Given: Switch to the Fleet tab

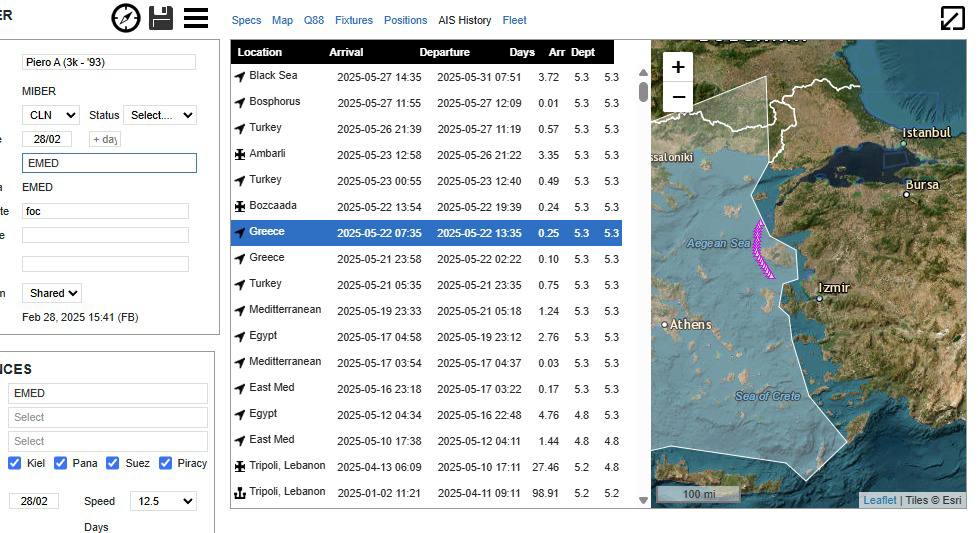Looking at the screenshot, I should click(515, 20).
